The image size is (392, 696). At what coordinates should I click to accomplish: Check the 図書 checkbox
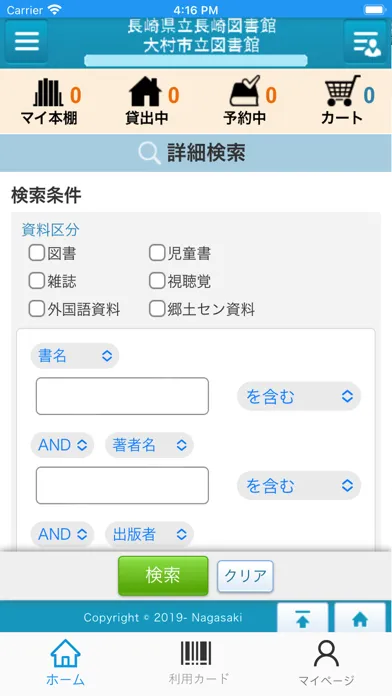[x=36, y=253]
